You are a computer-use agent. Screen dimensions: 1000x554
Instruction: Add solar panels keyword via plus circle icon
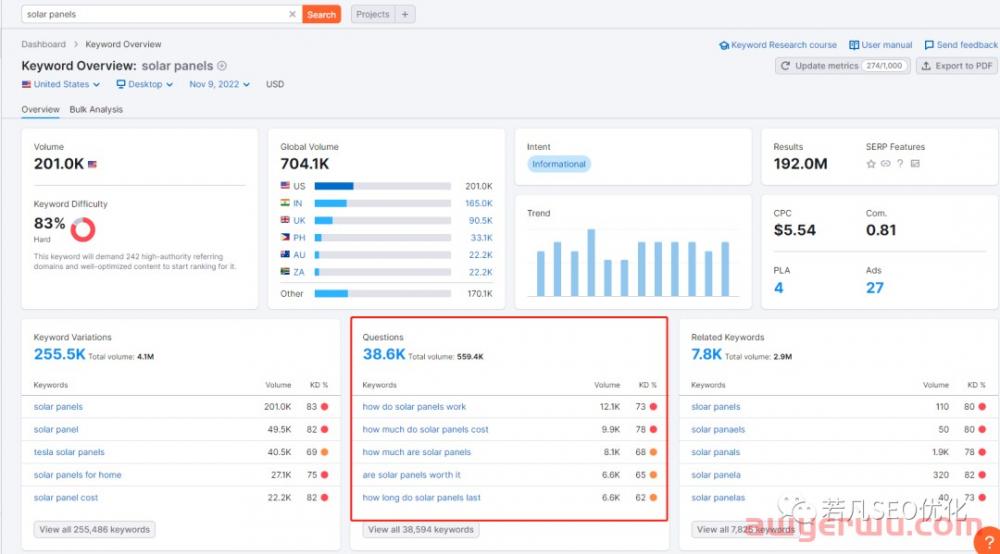click(x=222, y=66)
